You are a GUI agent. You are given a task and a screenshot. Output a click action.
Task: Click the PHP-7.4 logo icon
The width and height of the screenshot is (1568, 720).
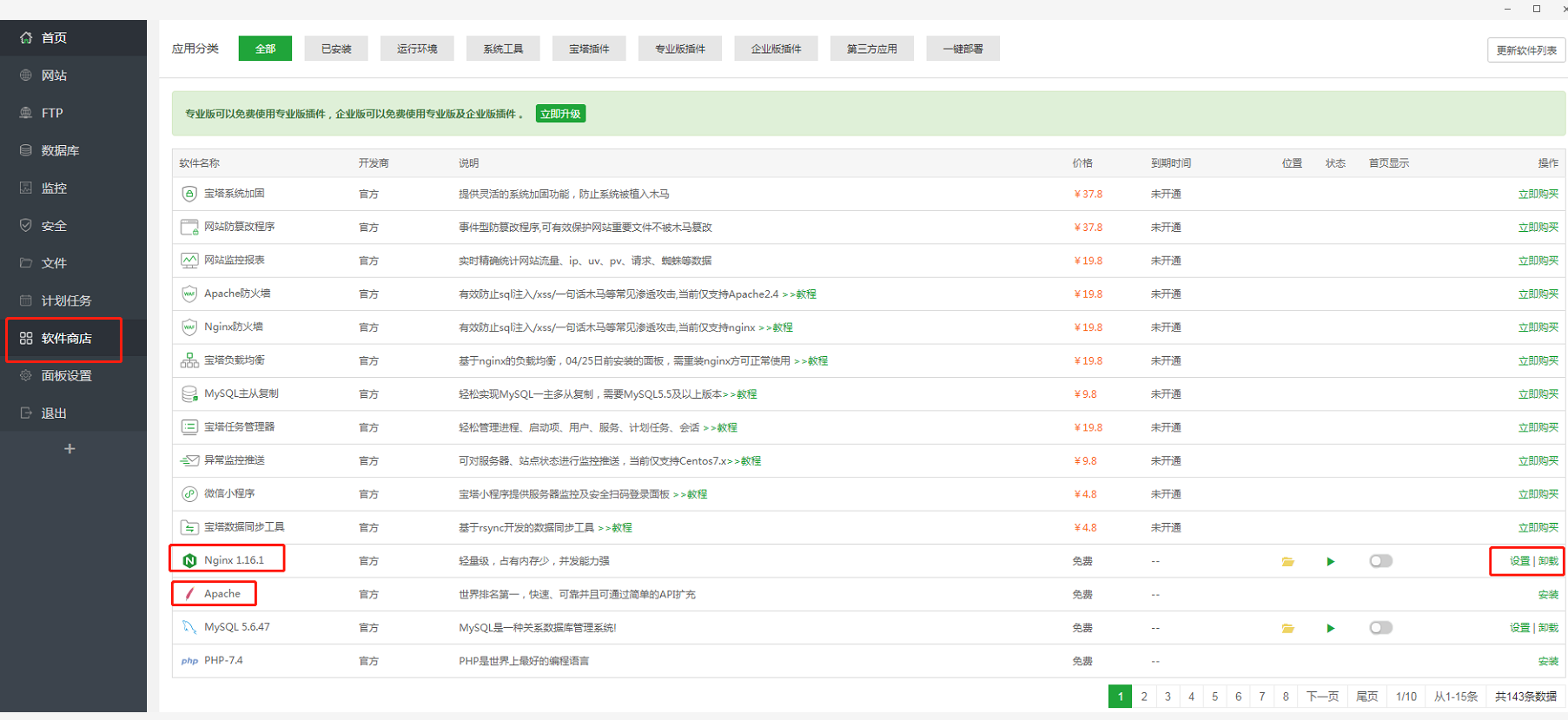point(189,661)
